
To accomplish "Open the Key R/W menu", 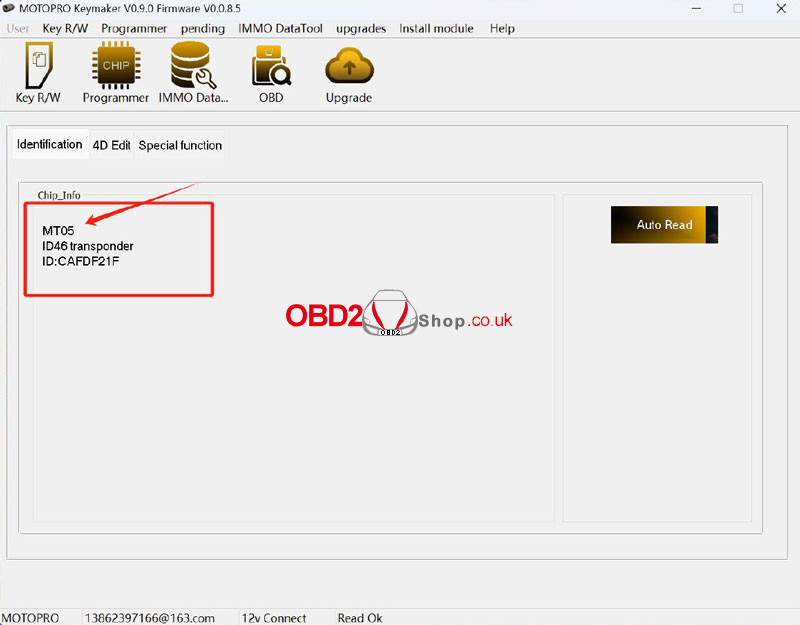I will pyautogui.click(x=65, y=29).
